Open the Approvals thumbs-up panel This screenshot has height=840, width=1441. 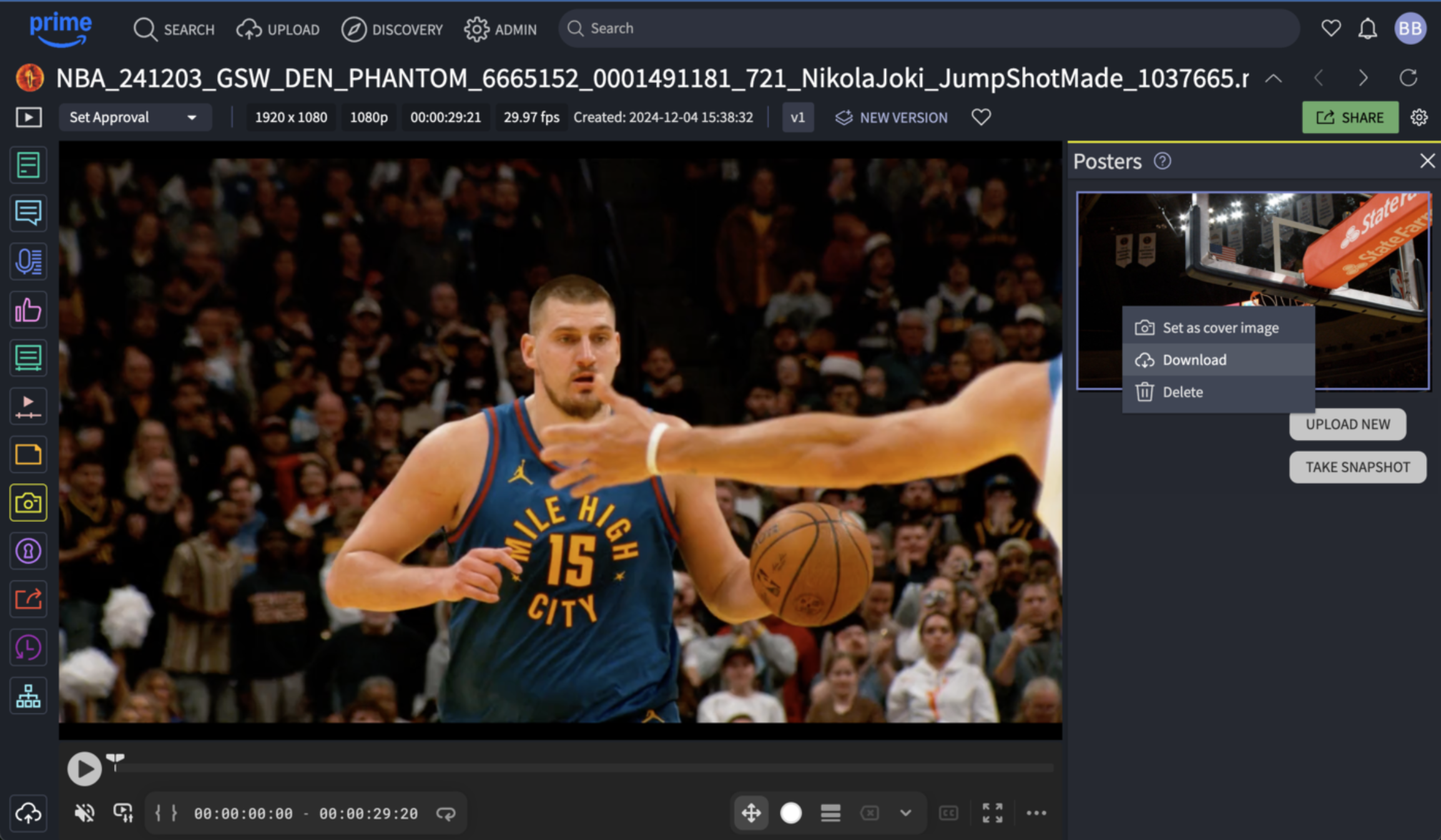pyautogui.click(x=28, y=310)
